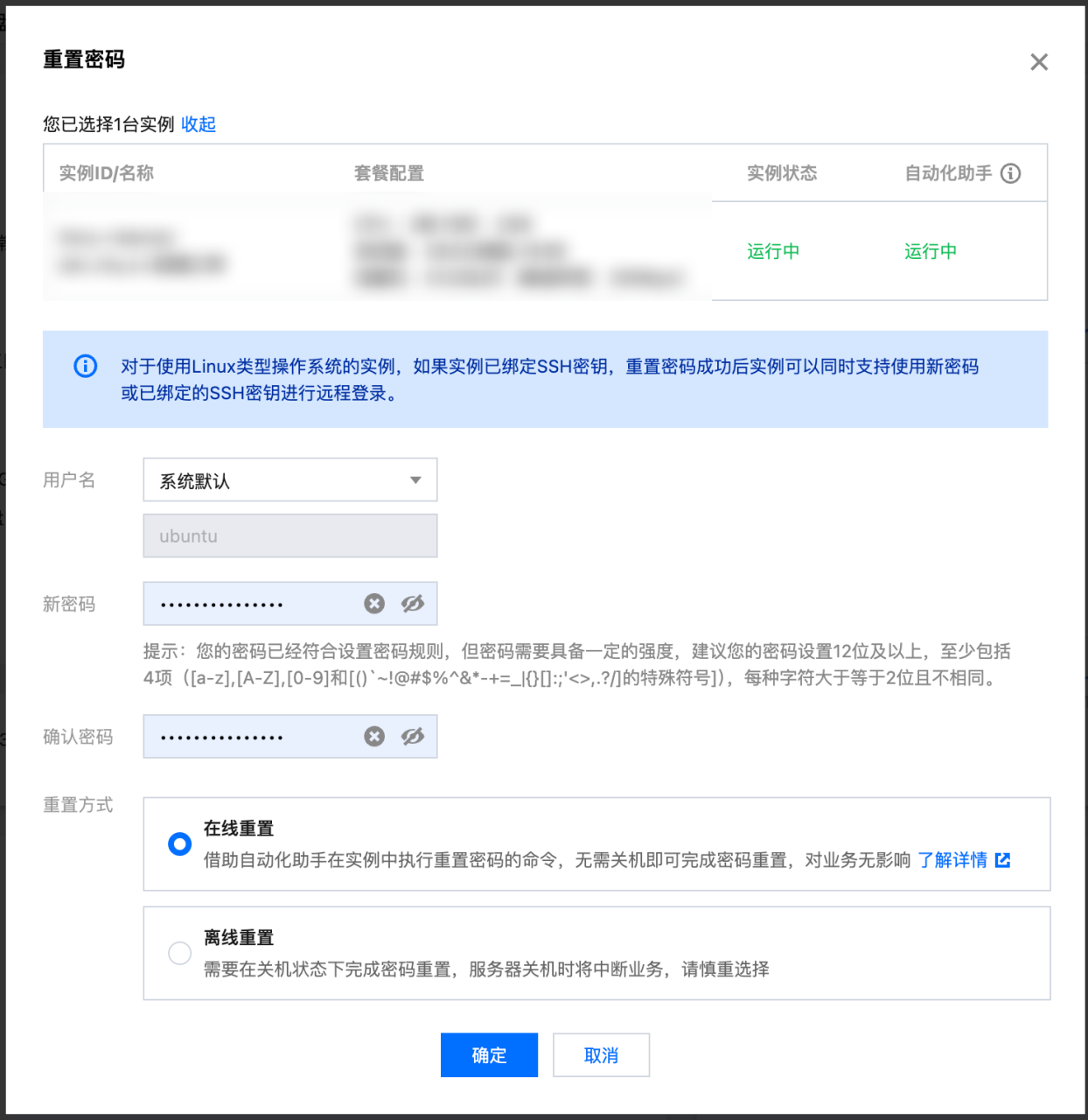Select the 在线重置 radio option

point(180,844)
